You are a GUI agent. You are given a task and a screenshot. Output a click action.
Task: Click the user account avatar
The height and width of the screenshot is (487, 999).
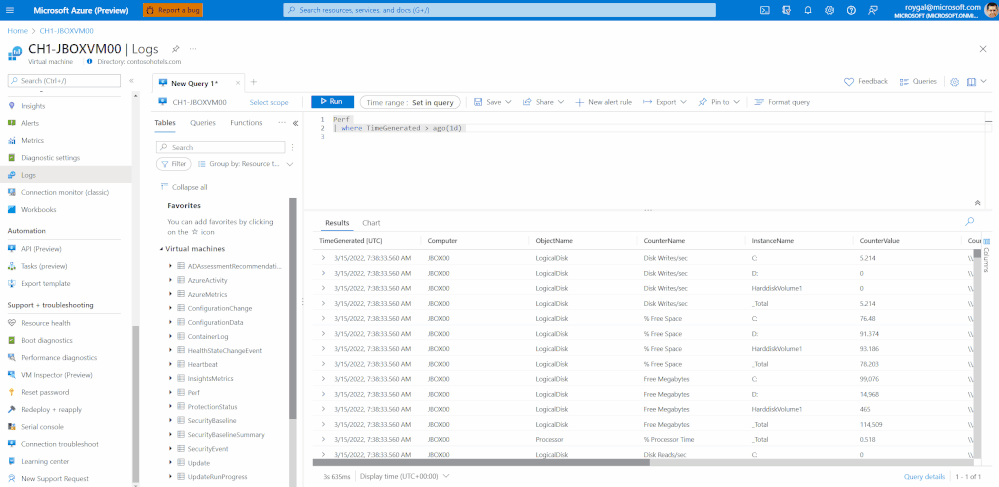991,10
